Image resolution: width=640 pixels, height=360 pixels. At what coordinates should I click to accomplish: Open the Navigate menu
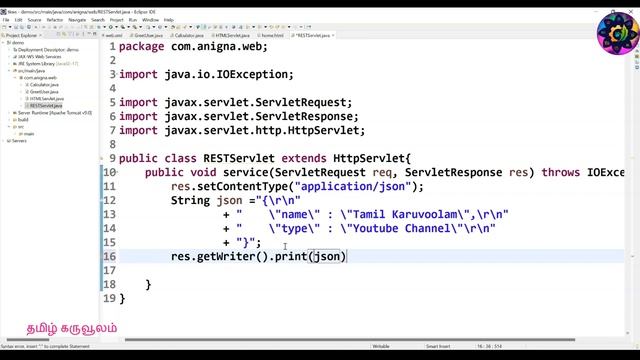(77, 20)
